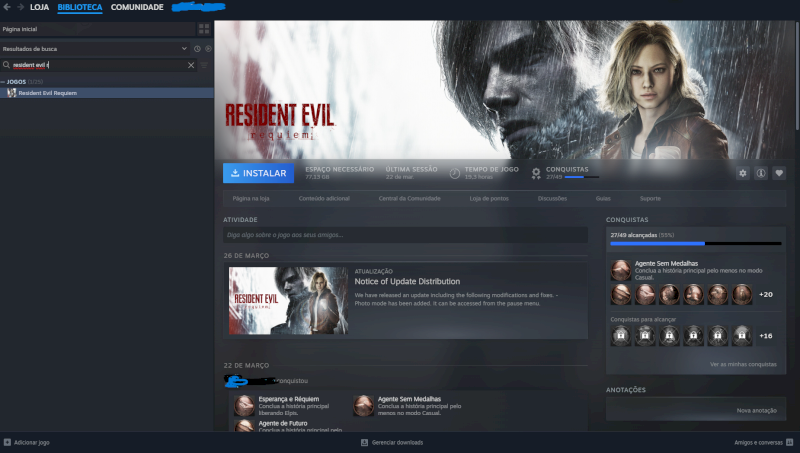Click the Tempo de jogo clock icon
Image resolution: width=800 pixels, height=453 pixels.
click(x=455, y=173)
